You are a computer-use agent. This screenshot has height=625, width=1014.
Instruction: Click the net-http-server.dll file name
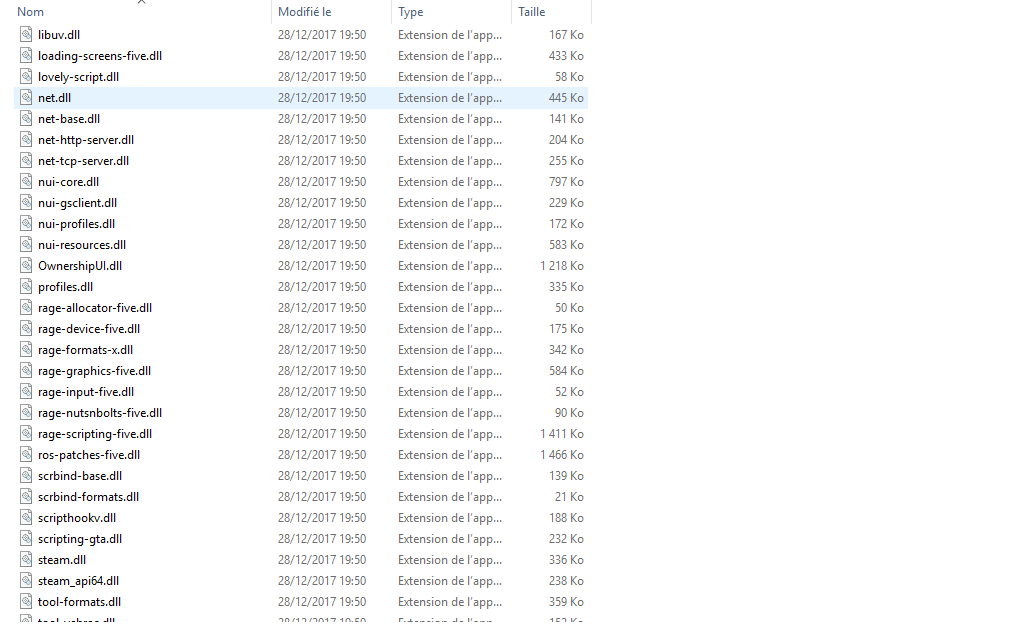(86, 140)
